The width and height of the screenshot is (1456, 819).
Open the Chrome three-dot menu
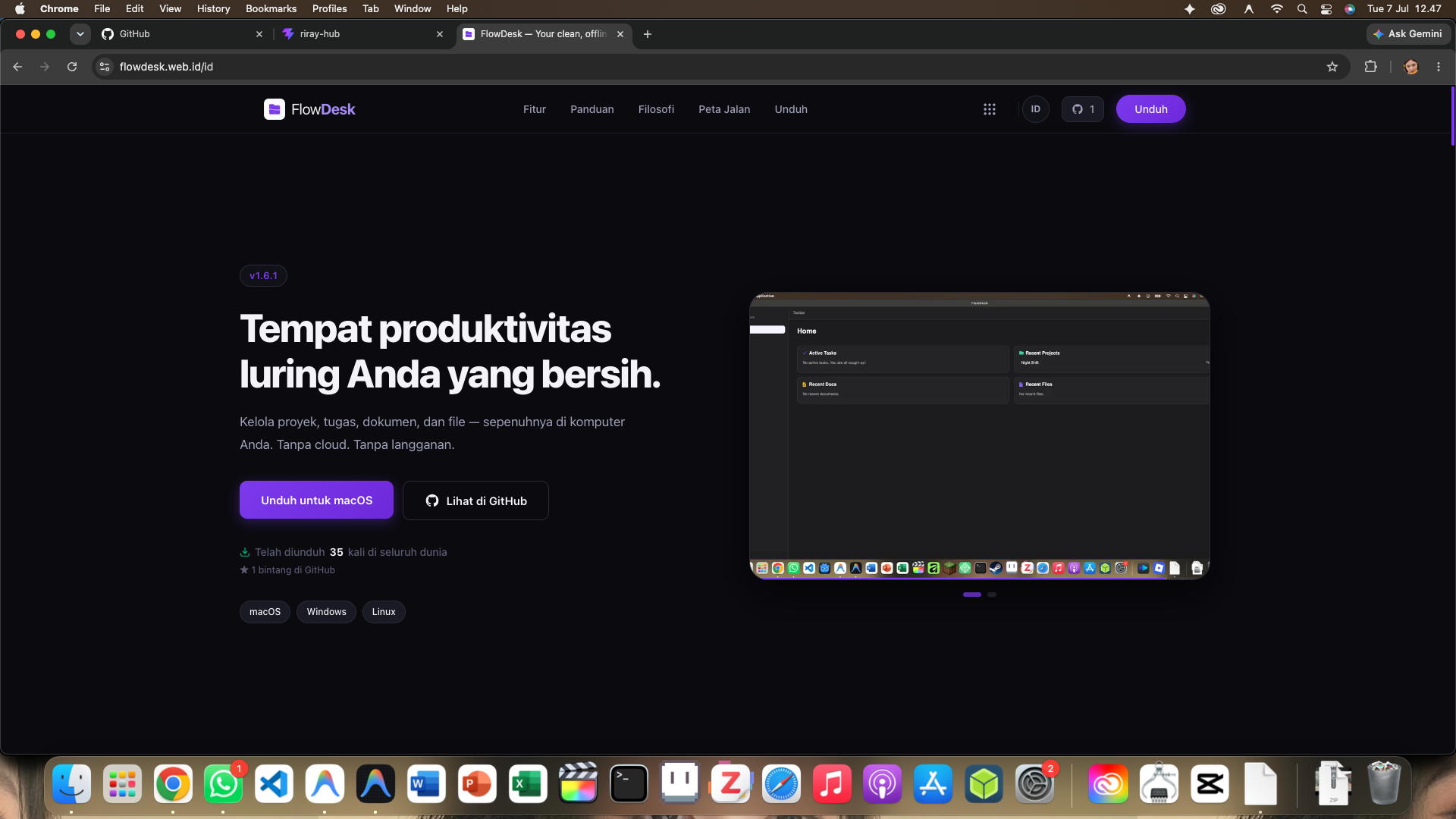click(x=1439, y=67)
